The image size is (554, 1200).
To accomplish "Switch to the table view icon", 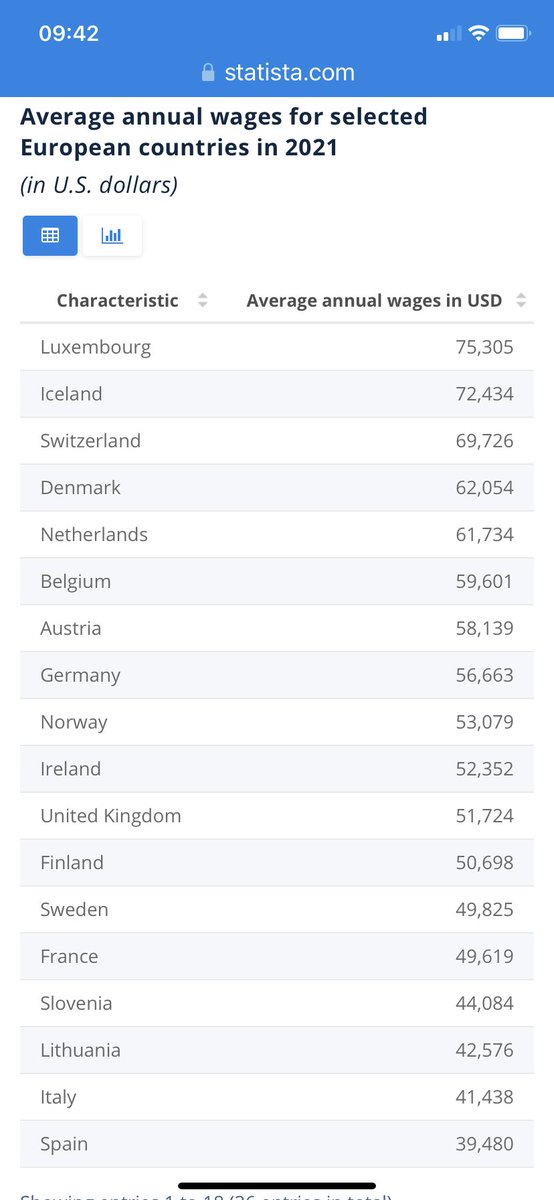I will 50,236.
